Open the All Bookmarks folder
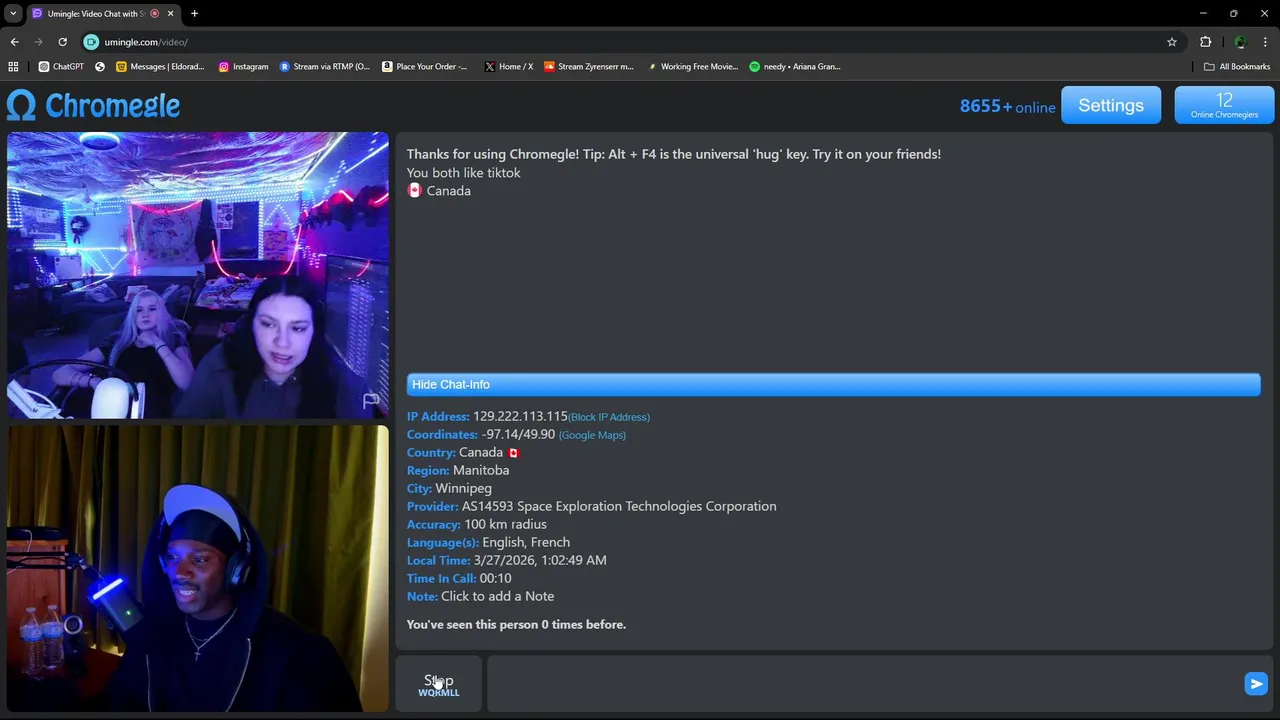1280x720 pixels. click(x=1237, y=67)
